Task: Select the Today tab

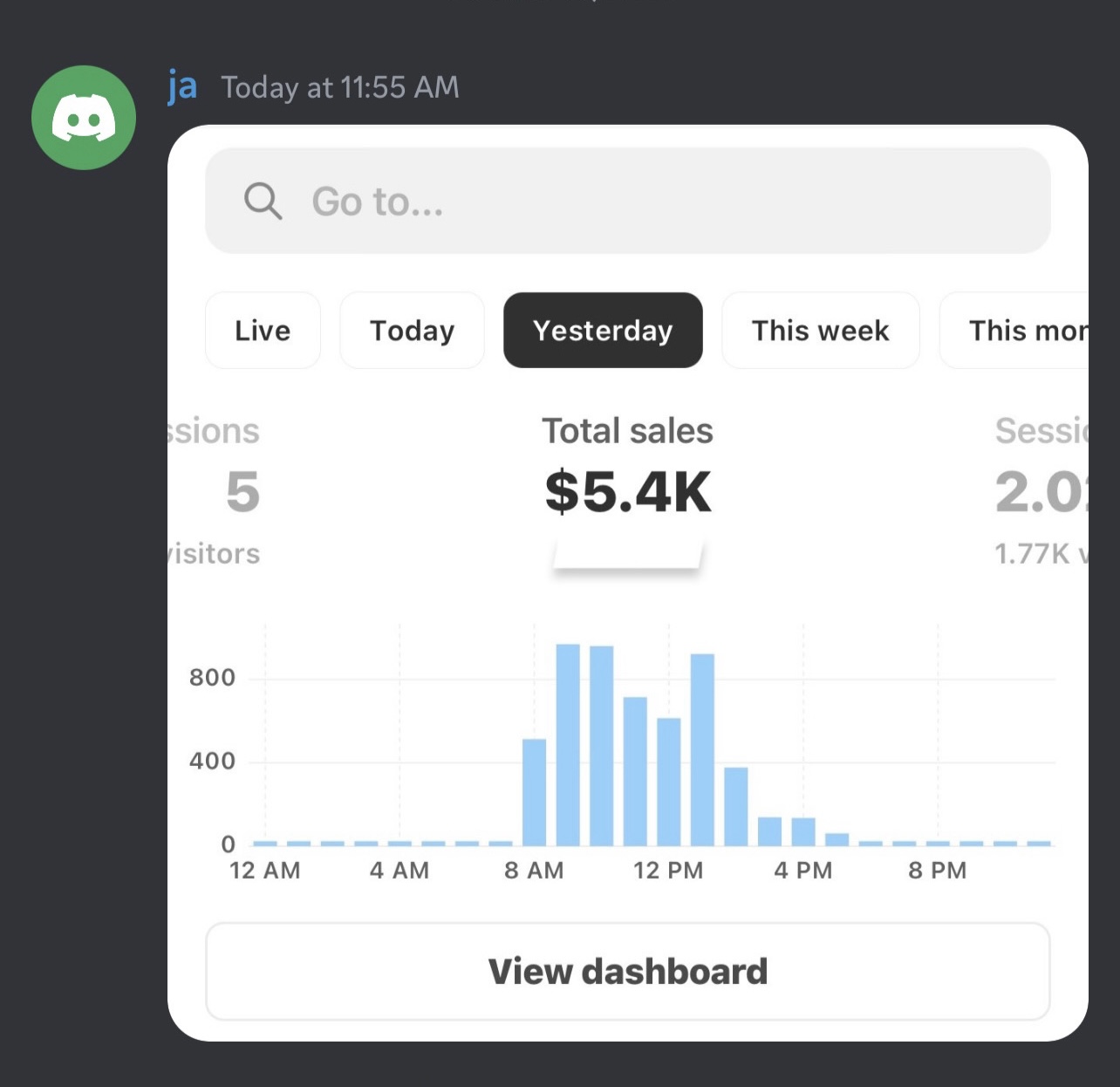Action: 412,331
